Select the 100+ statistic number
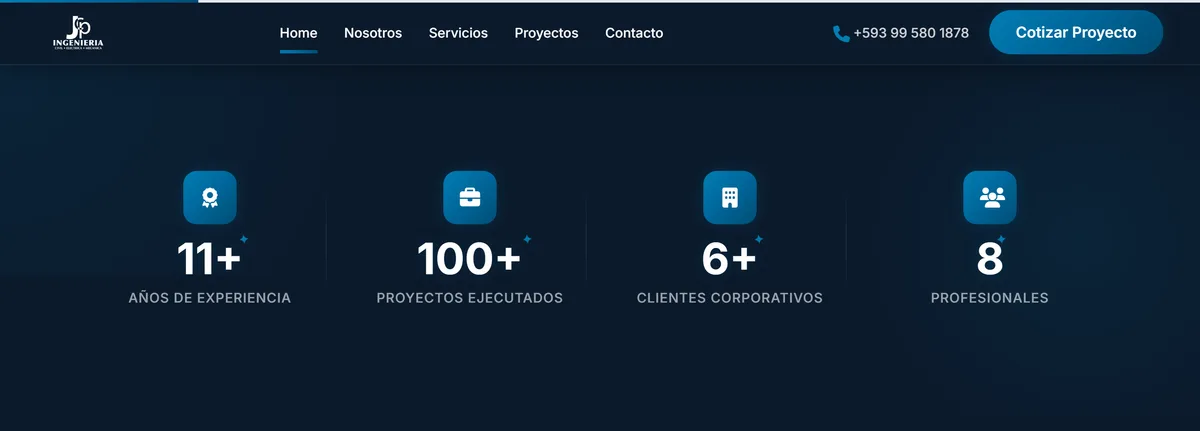 [469, 259]
